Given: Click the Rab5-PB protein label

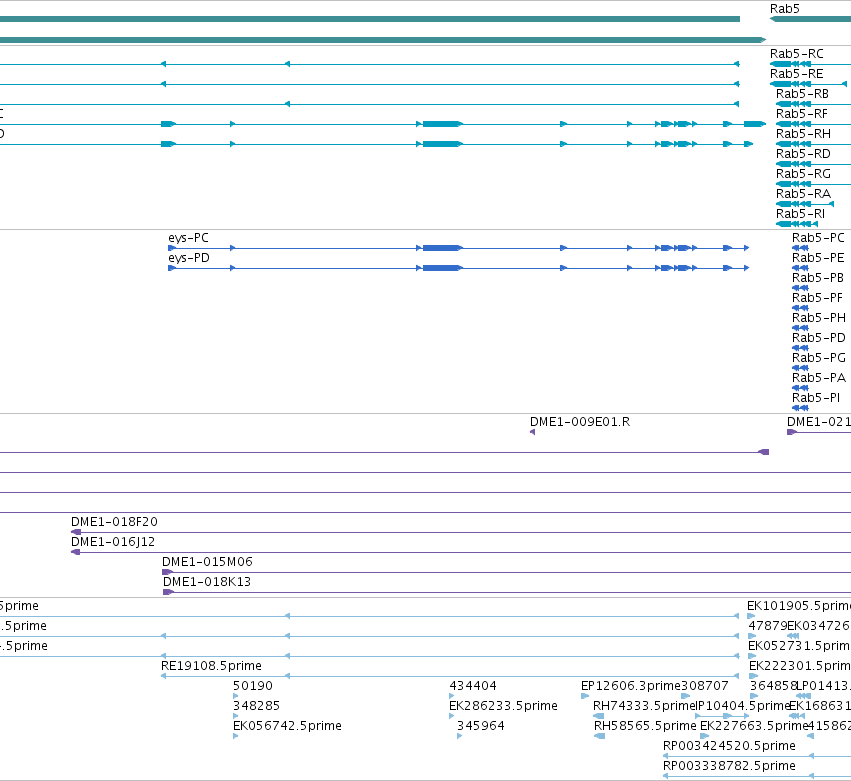Looking at the screenshot, I should coord(818,278).
